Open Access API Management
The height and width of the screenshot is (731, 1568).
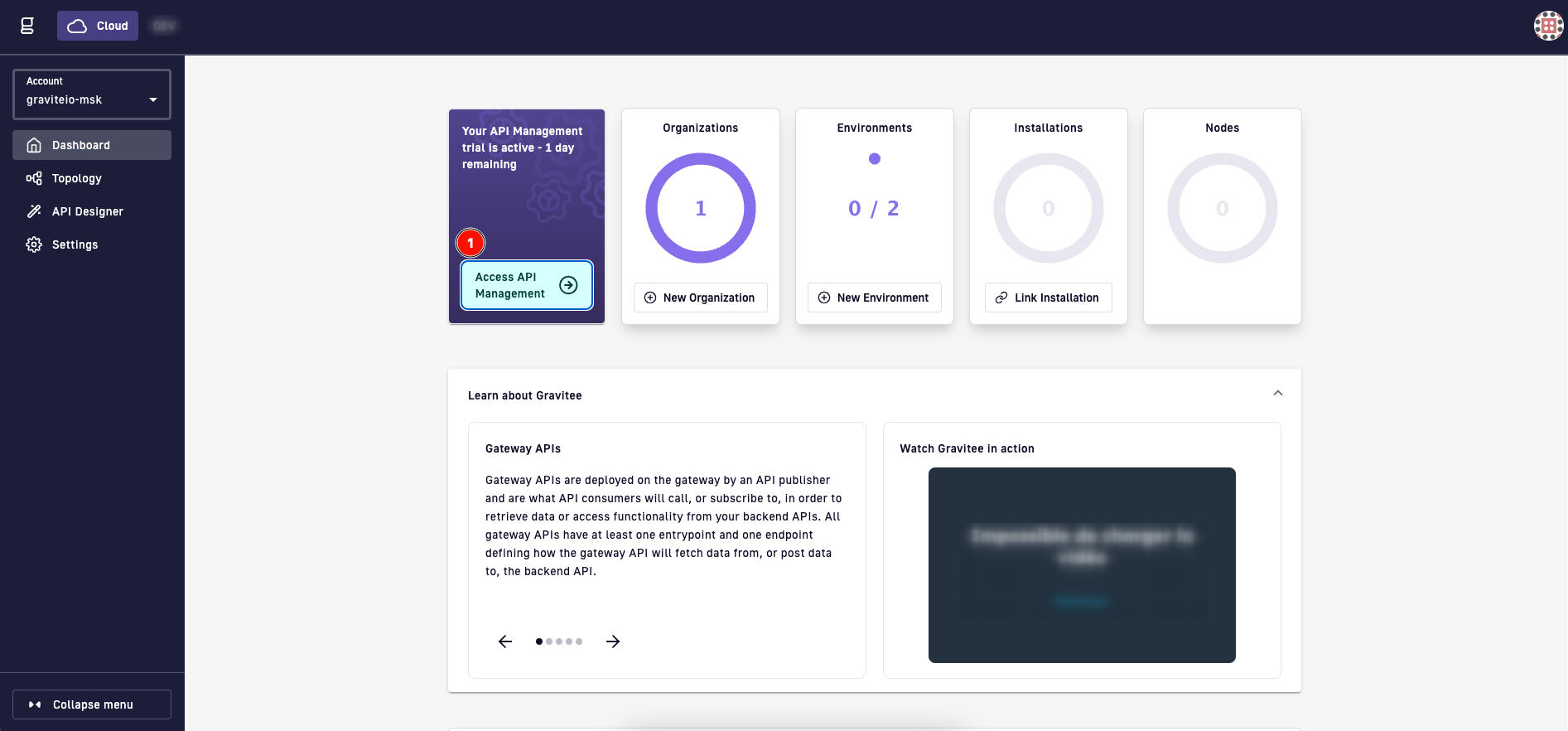tap(527, 285)
